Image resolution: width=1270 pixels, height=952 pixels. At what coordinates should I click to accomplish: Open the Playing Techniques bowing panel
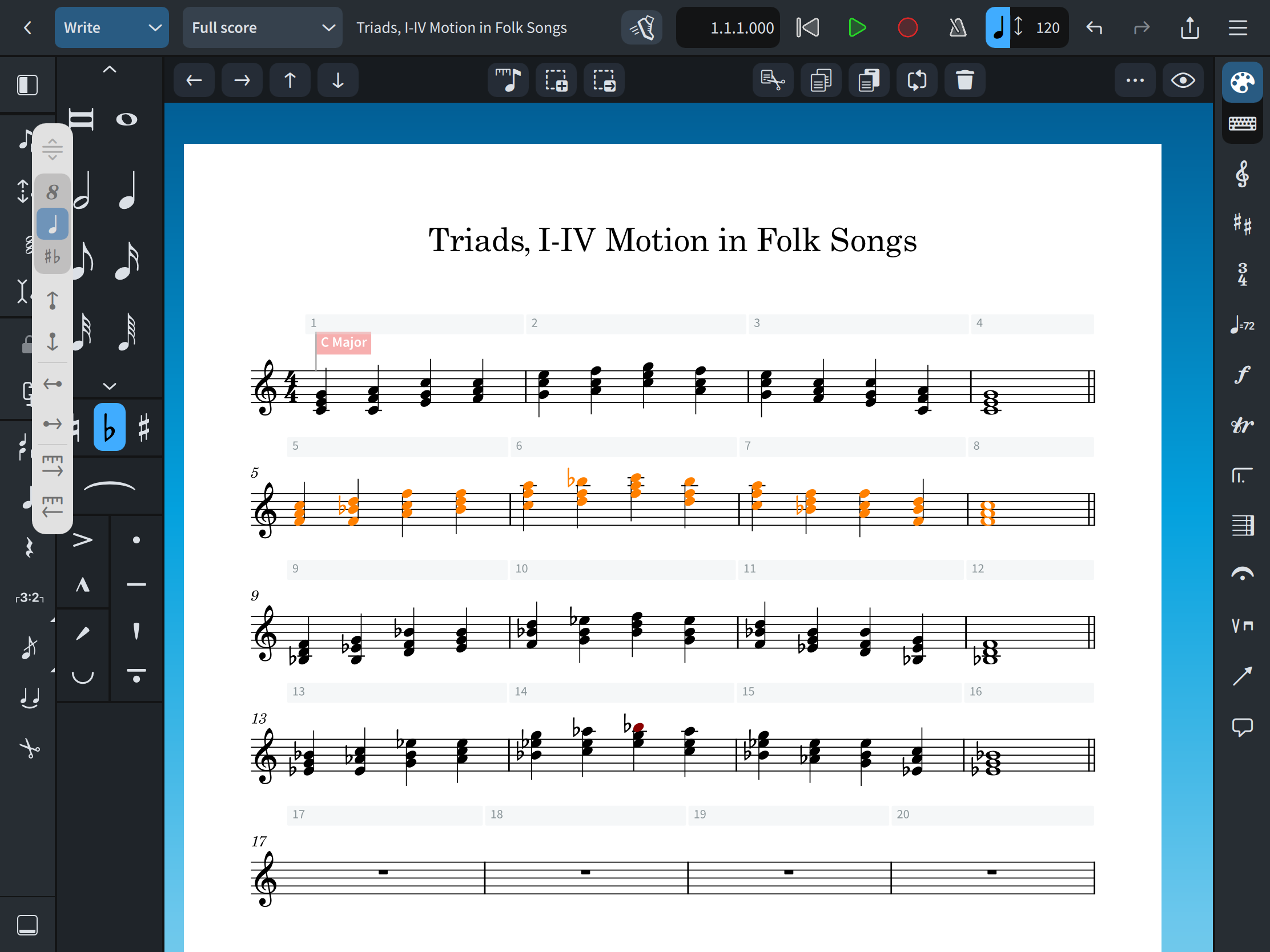pos(1242,627)
